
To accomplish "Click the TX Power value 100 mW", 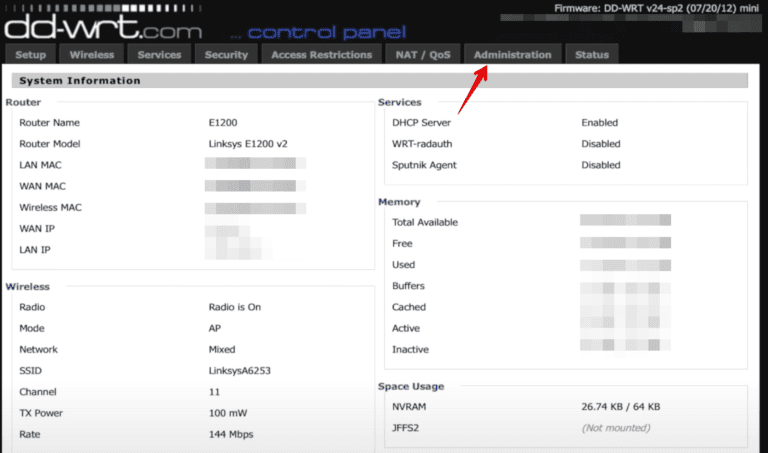I will 228,413.
